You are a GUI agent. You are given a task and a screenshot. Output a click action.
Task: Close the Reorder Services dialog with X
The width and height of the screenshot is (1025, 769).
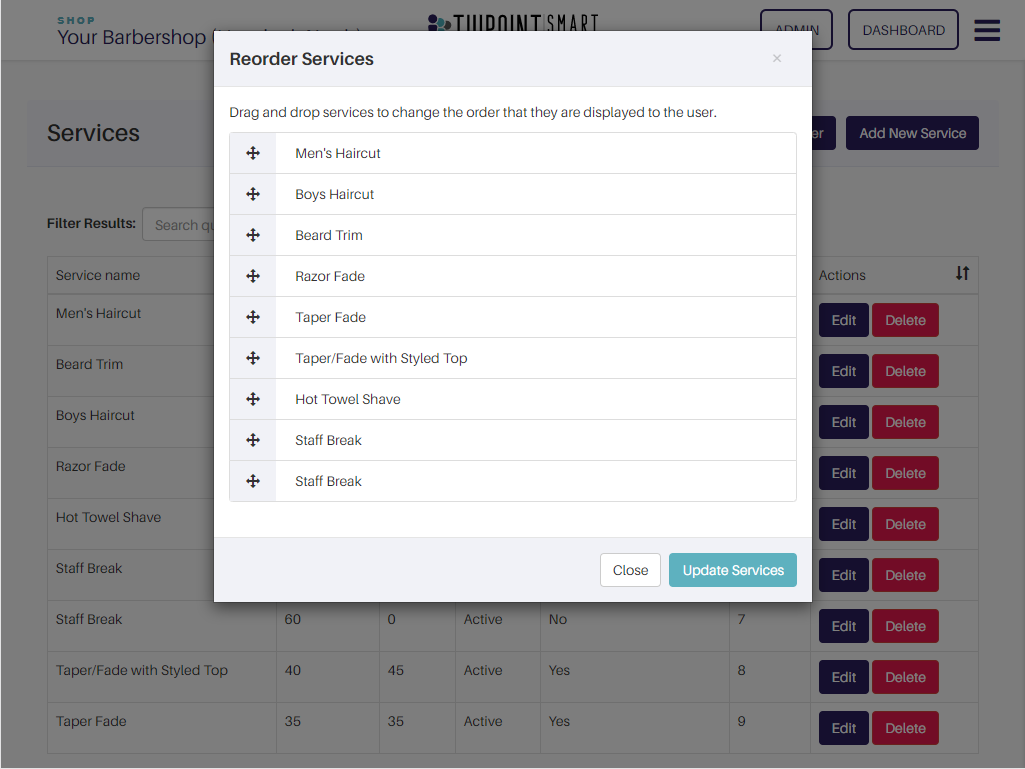(x=777, y=58)
